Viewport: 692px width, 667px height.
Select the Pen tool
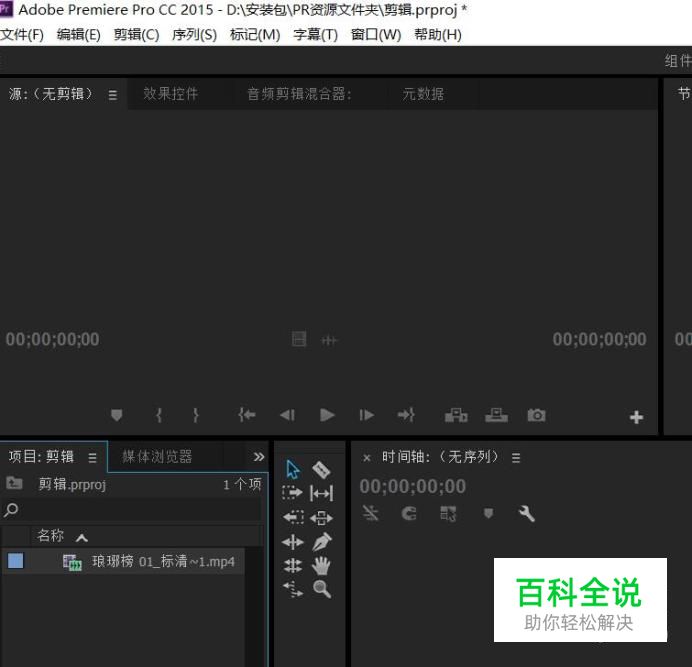click(321, 542)
